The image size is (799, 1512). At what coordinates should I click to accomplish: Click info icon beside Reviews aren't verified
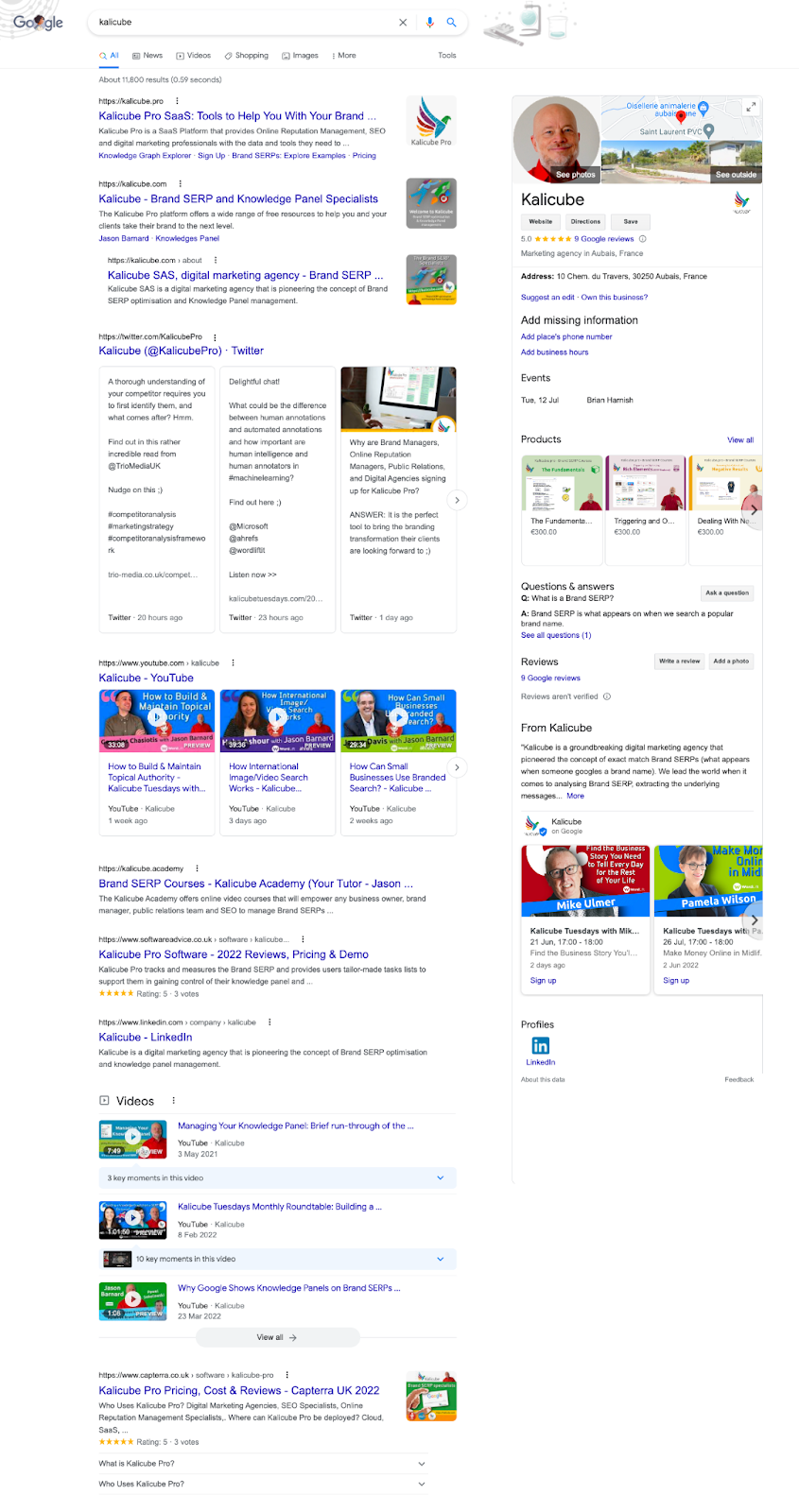[607, 696]
